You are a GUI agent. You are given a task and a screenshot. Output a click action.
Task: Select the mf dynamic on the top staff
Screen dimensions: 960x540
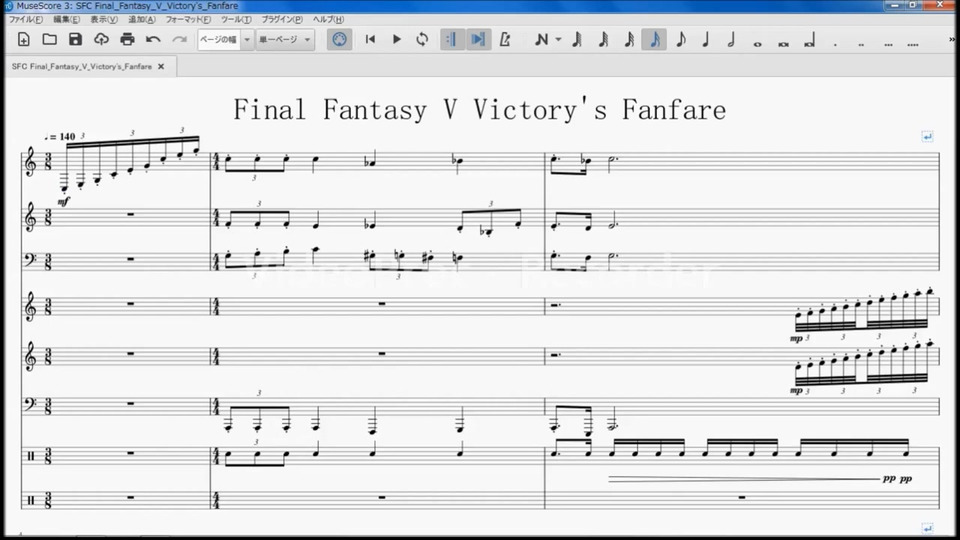[x=63, y=201]
